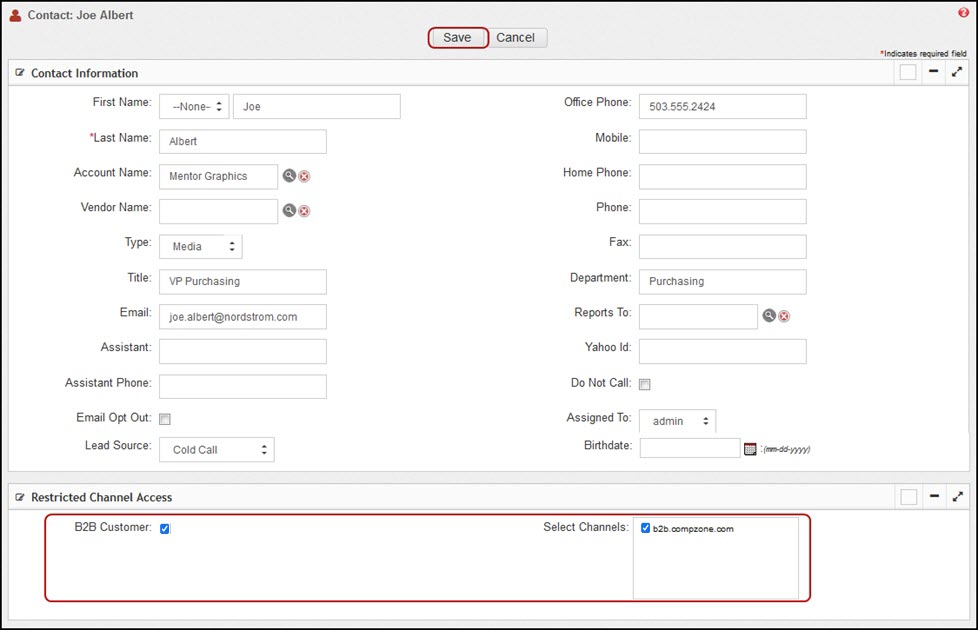This screenshot has height=630, width=978.
Task: Click the Title field with VP Purchasing
Action: 243,281
